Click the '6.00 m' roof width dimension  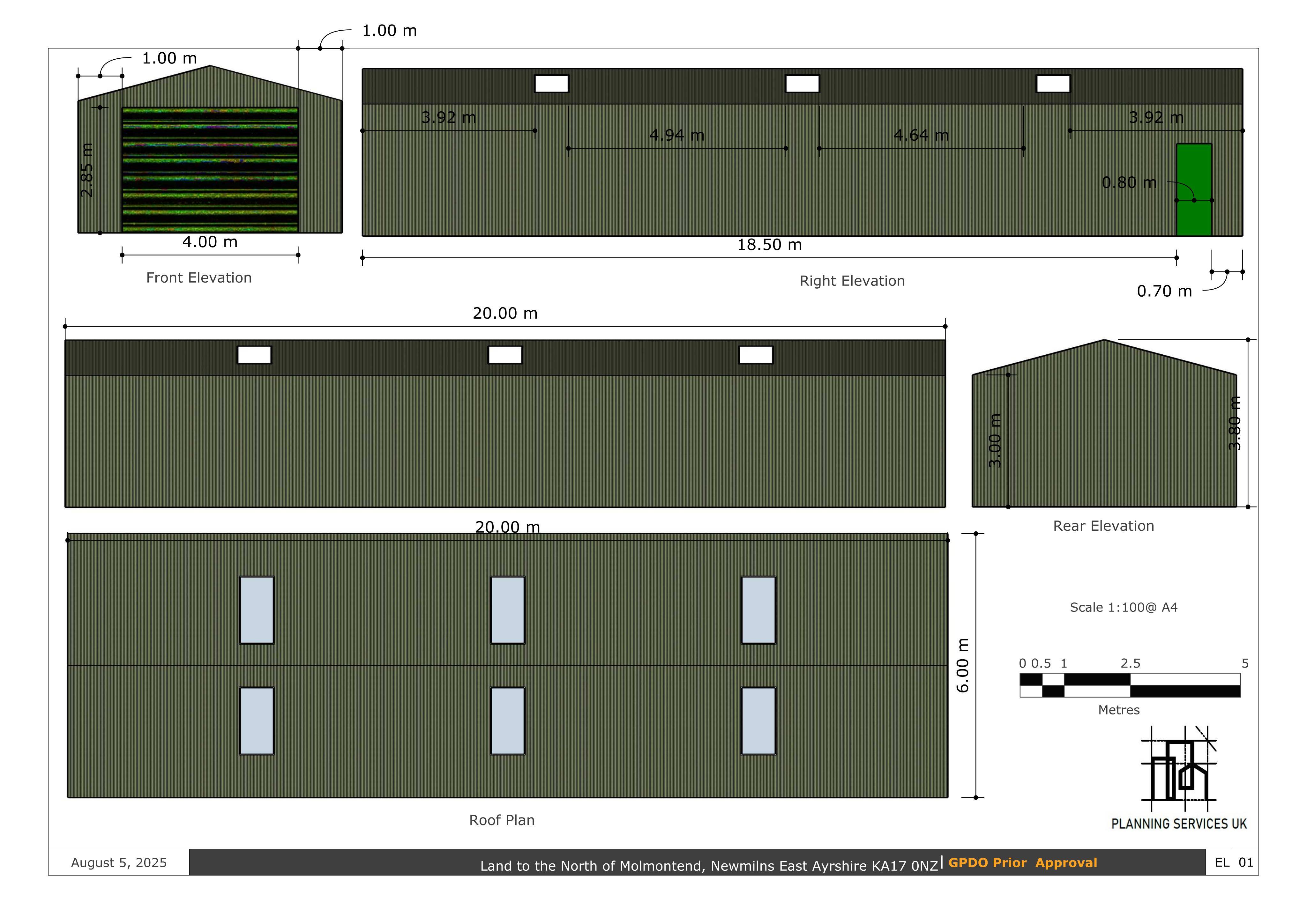pos(963,665)
